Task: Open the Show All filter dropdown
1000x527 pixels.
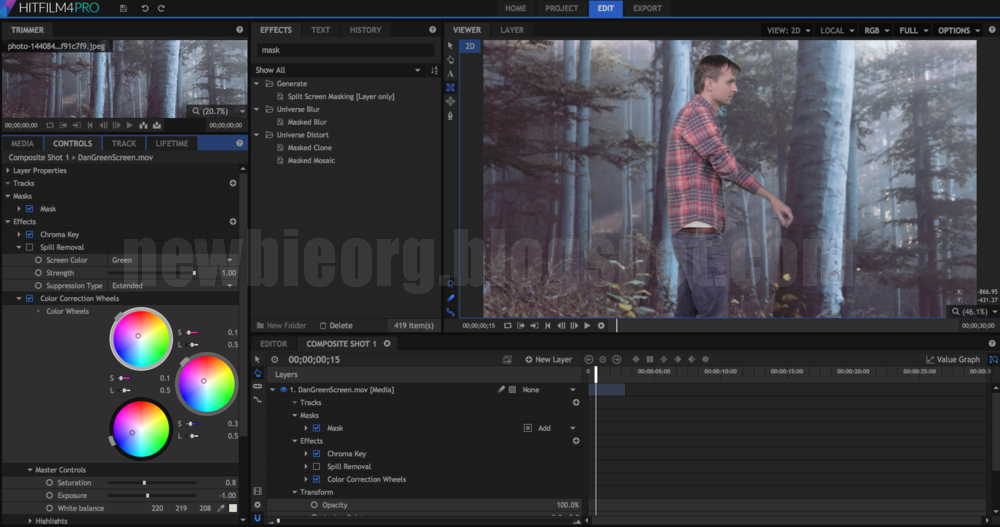Action: (x=338, y=70)
